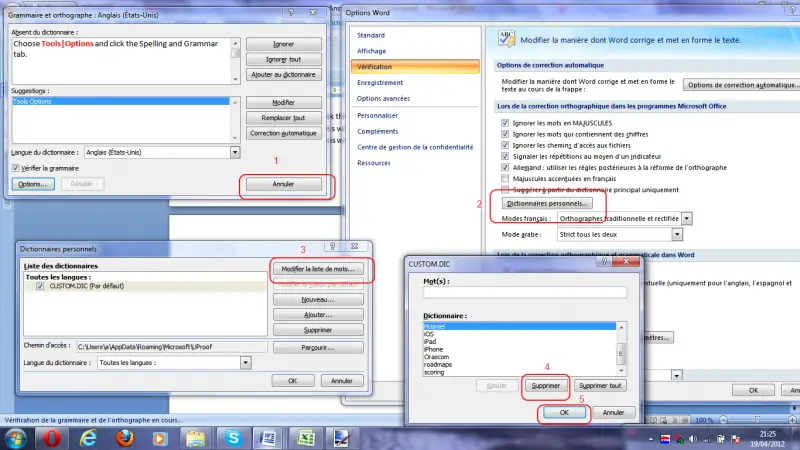The image size is (800, 450).
Task: Open the Windows Start menu
Action: pos(15,438)
